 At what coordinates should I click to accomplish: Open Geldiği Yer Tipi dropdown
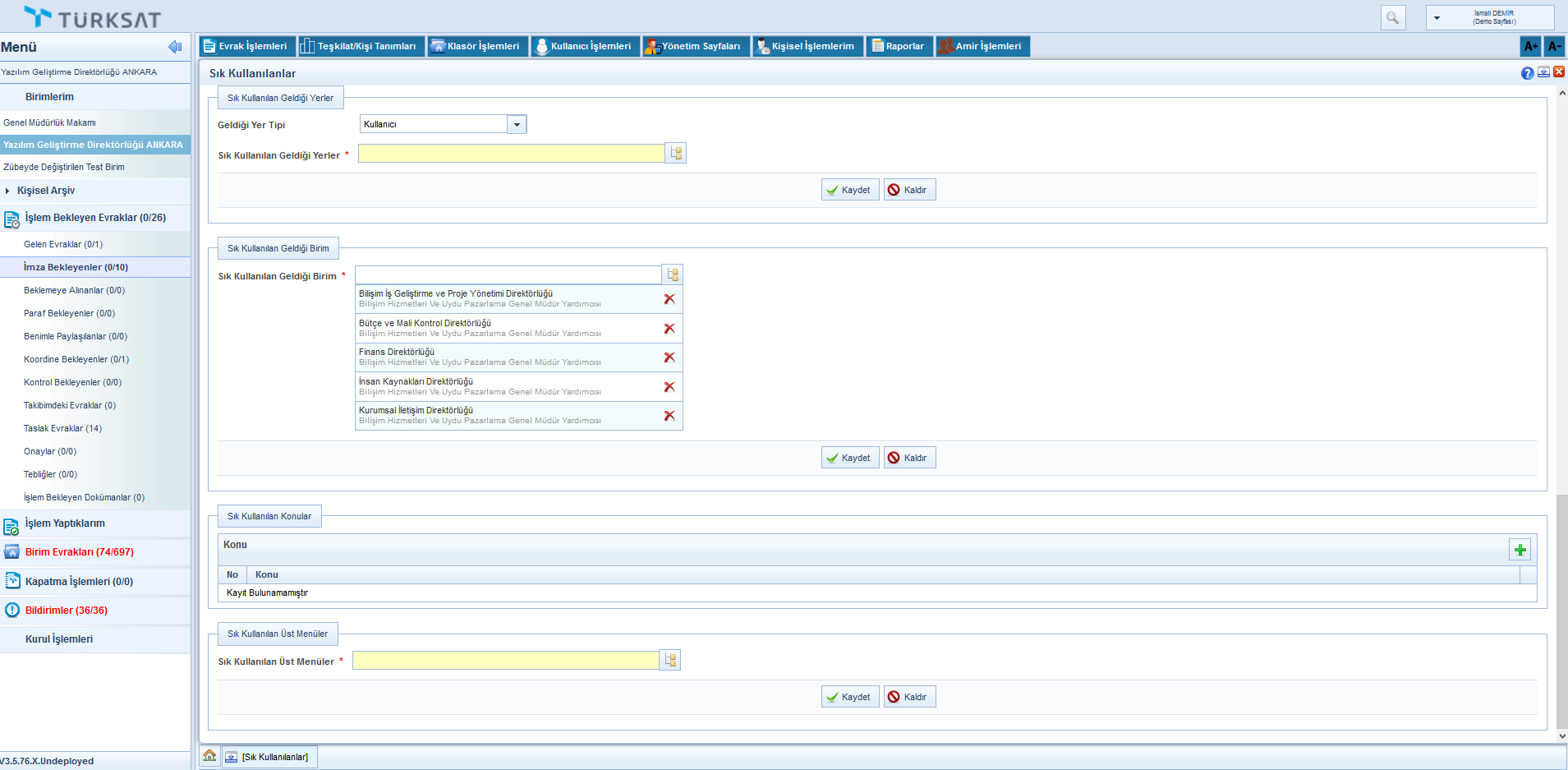click(x=517, y=124)
